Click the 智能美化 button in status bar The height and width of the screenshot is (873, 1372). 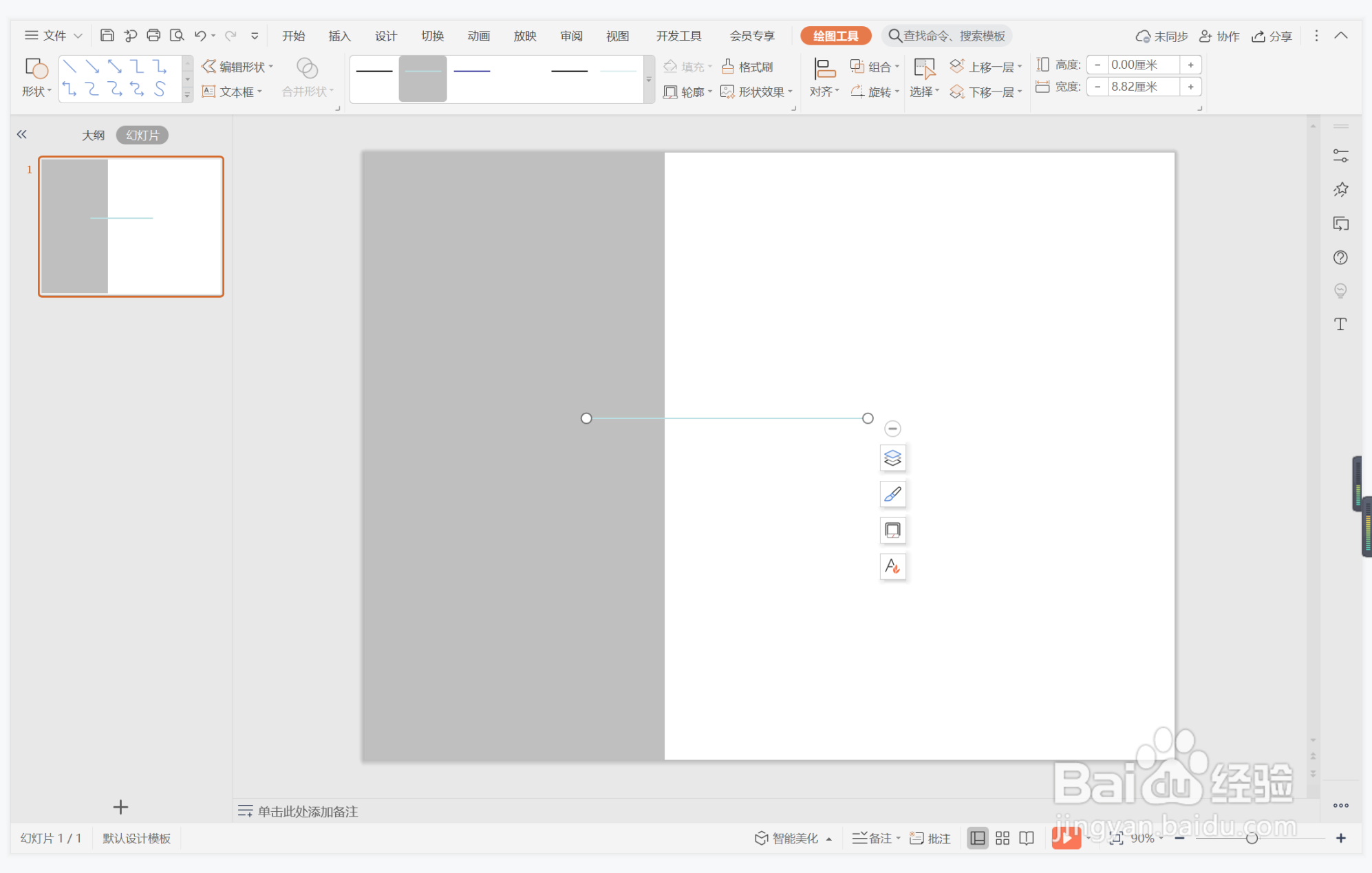coord(793,838)
